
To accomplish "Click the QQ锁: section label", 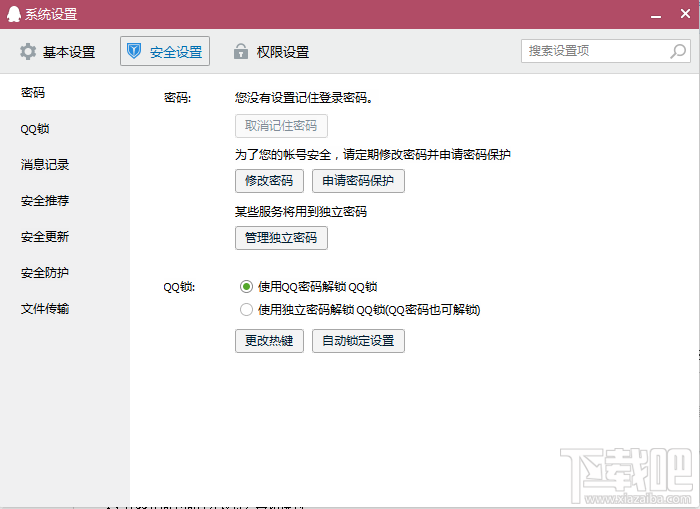I will (179, 287).
